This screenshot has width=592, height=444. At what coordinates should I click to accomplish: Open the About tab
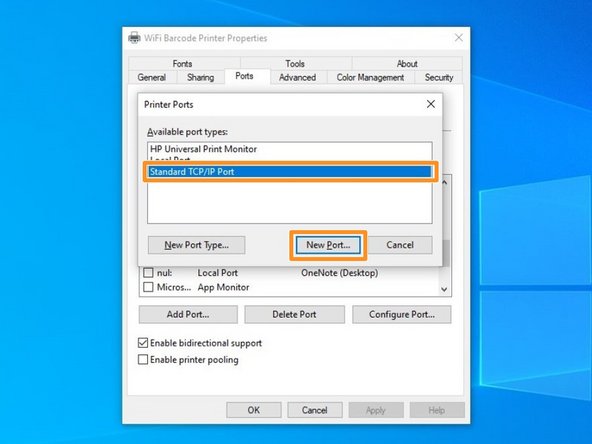point(407,63)
